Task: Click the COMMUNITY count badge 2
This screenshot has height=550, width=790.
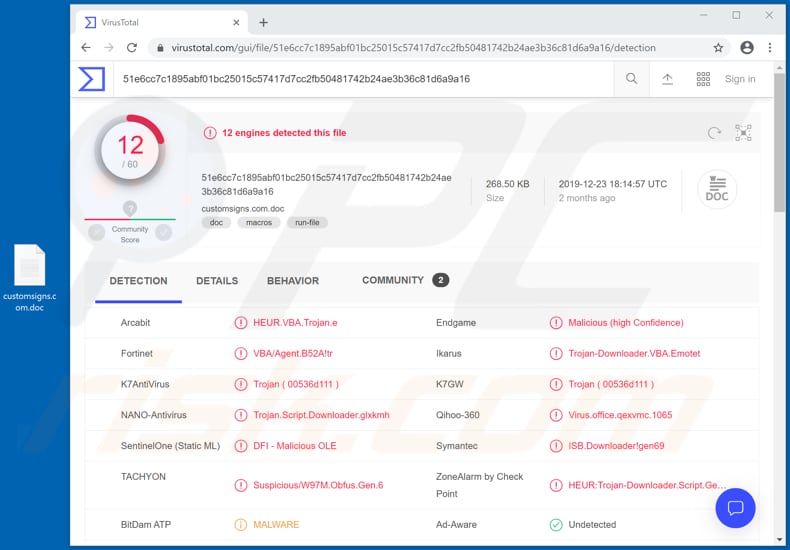Action: point(440,280)
